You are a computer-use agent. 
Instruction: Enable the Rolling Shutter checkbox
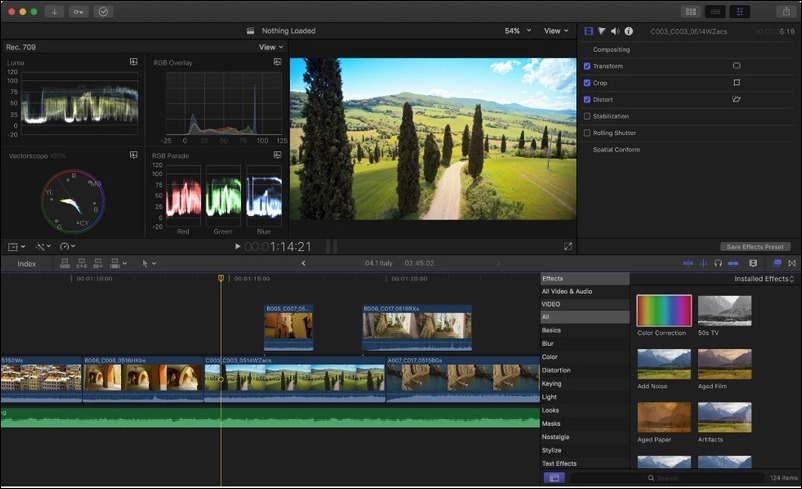[x=587, y=133]
